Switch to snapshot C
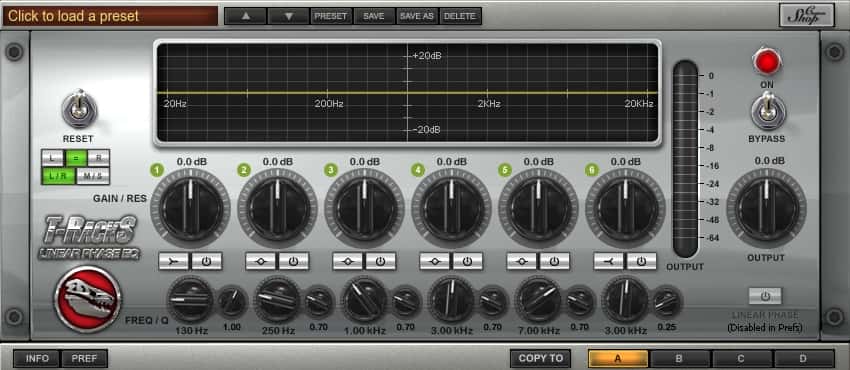Screen dimensions: 850x370 coord(742,359)
